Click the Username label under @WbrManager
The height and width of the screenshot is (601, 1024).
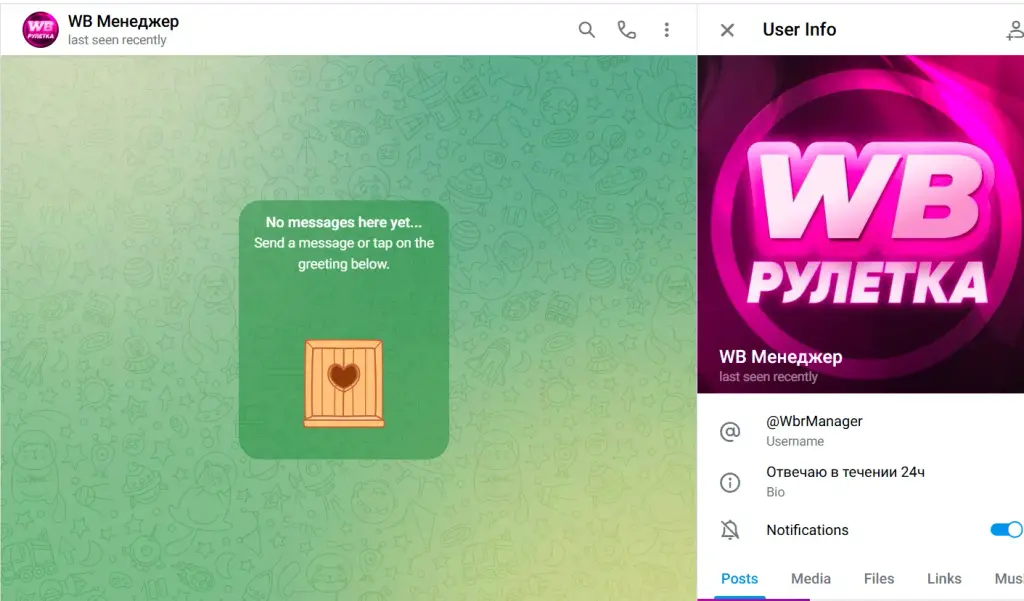(x=795, y=442)
